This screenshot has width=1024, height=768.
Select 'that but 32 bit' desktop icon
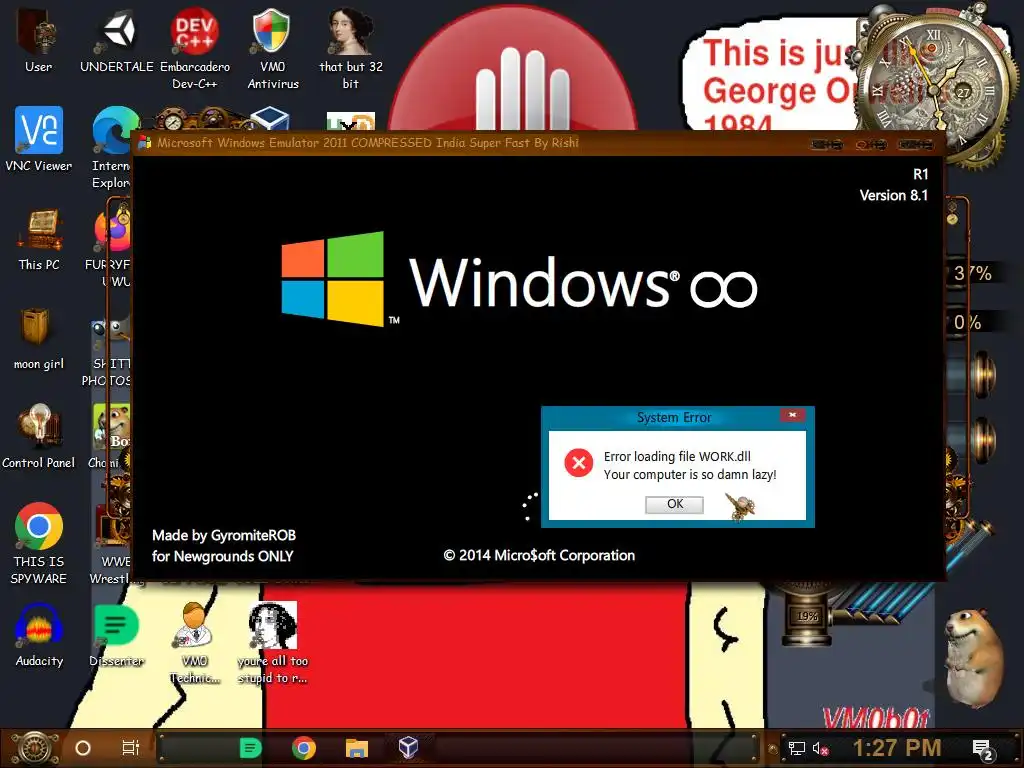click(x=351, y=47)
